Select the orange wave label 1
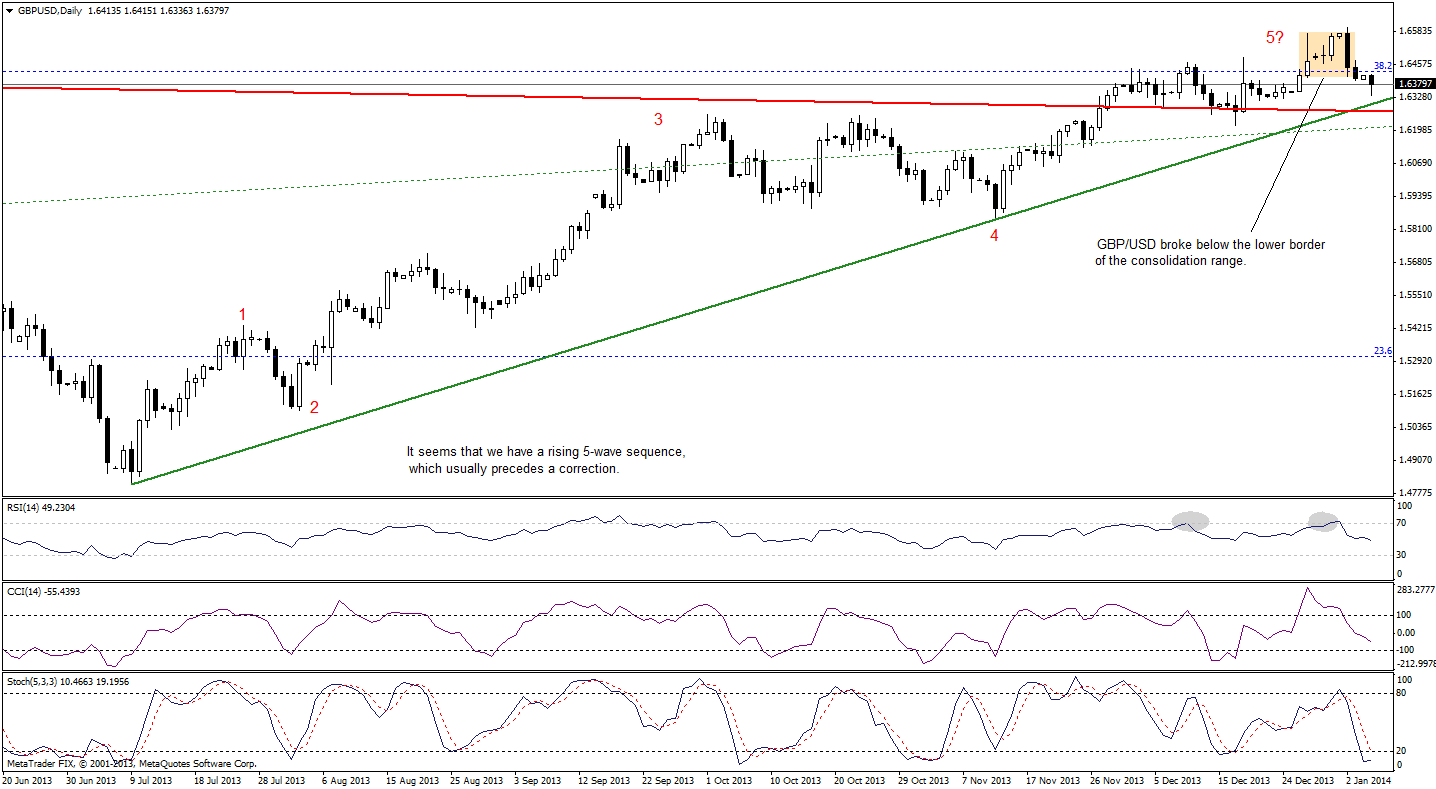This screenshot has height=789, width=1436. point(242,314)
